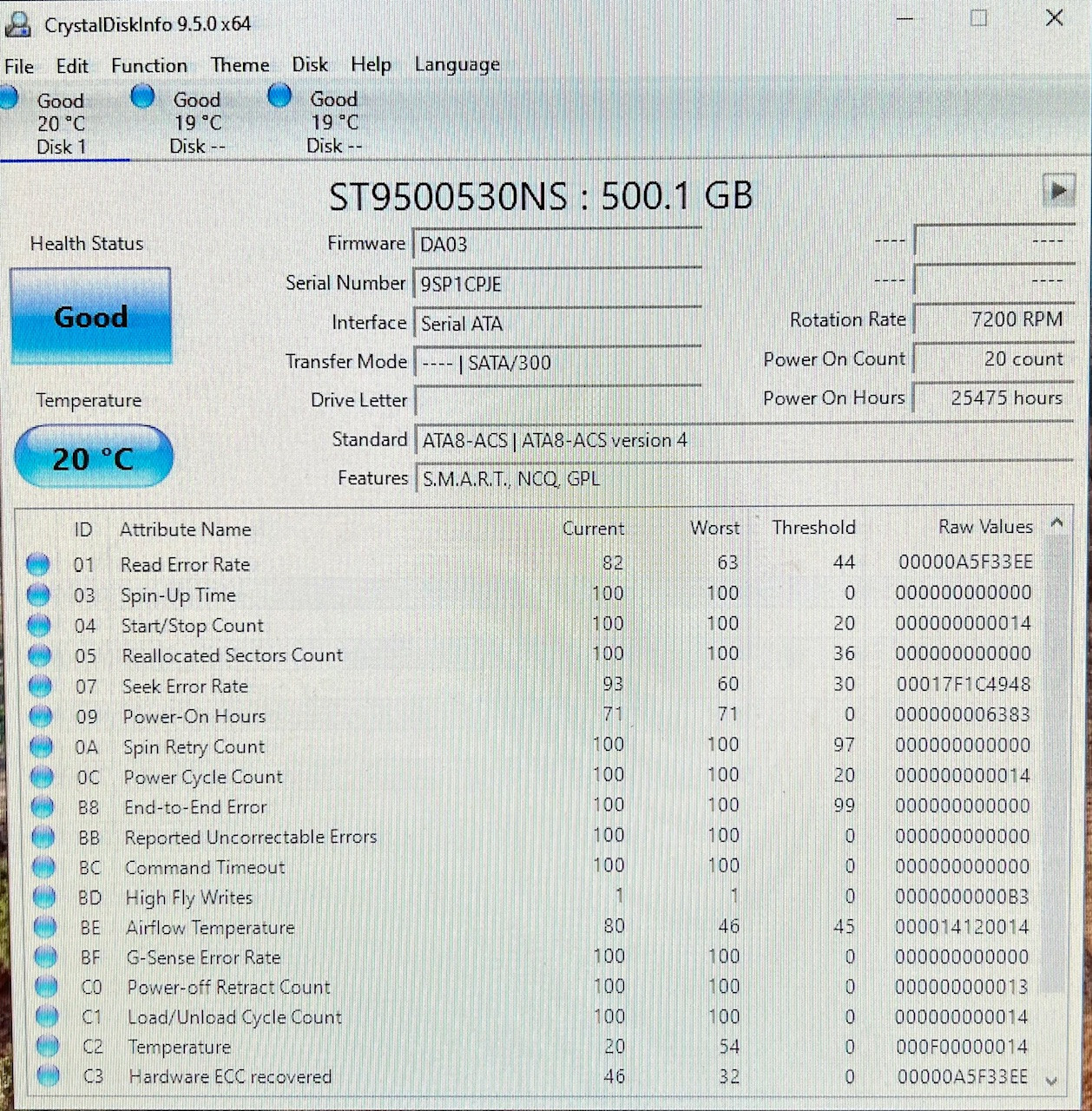1092x1111 pixels.
Task: Select the Disk 1 tab at 20 °C
Action: tap(61, 123)
